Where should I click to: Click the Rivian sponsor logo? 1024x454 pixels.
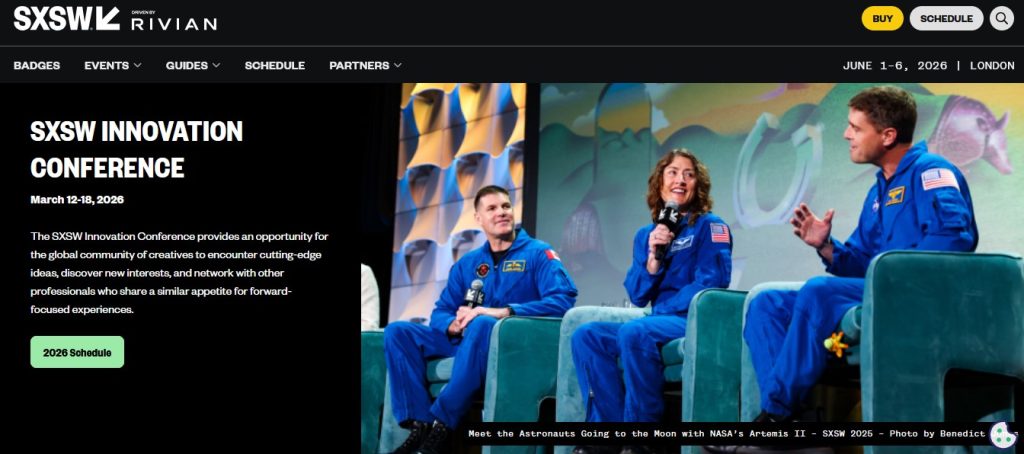click(174, 20)
